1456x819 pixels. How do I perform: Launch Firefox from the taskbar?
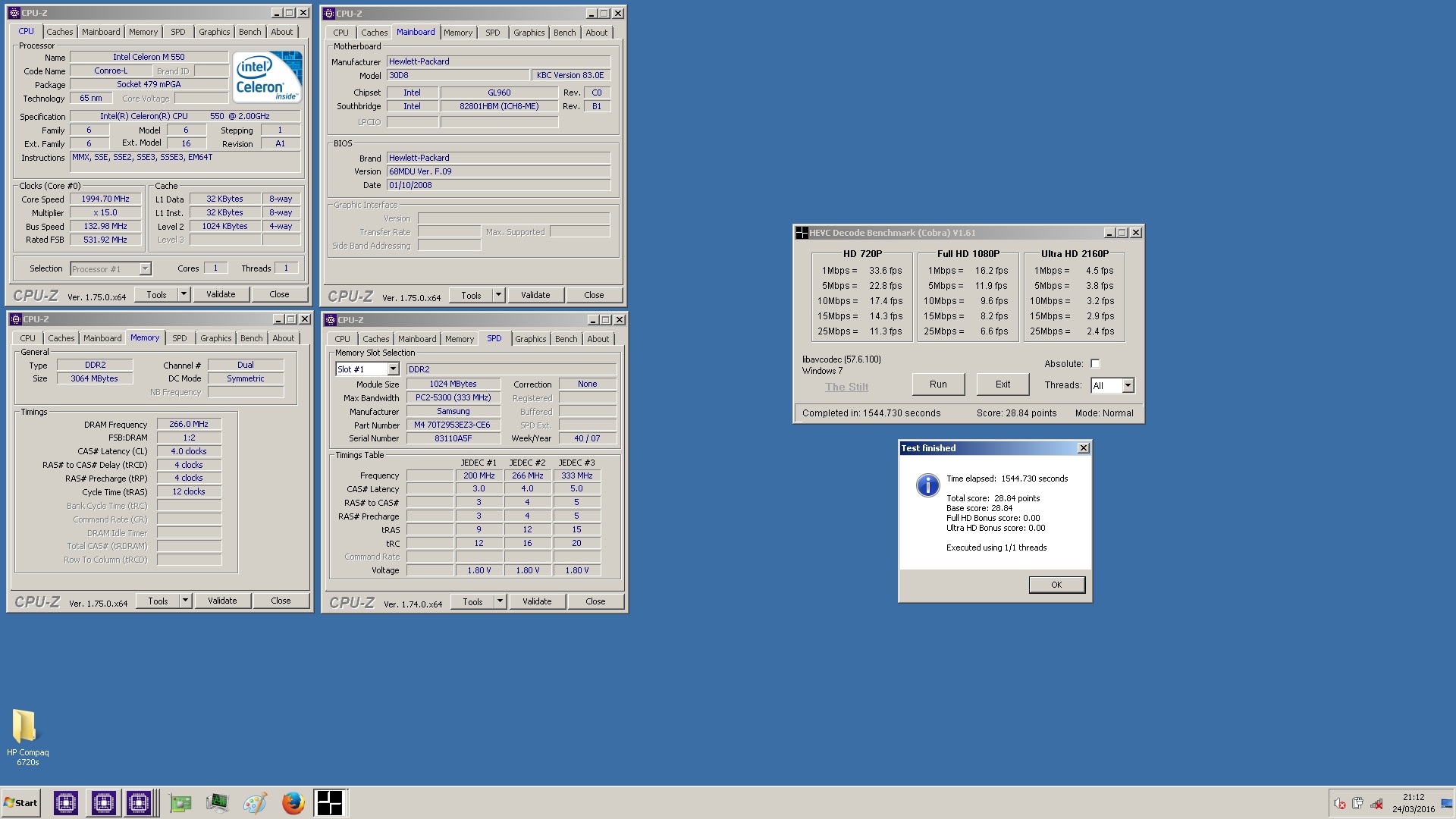point(293,802)
